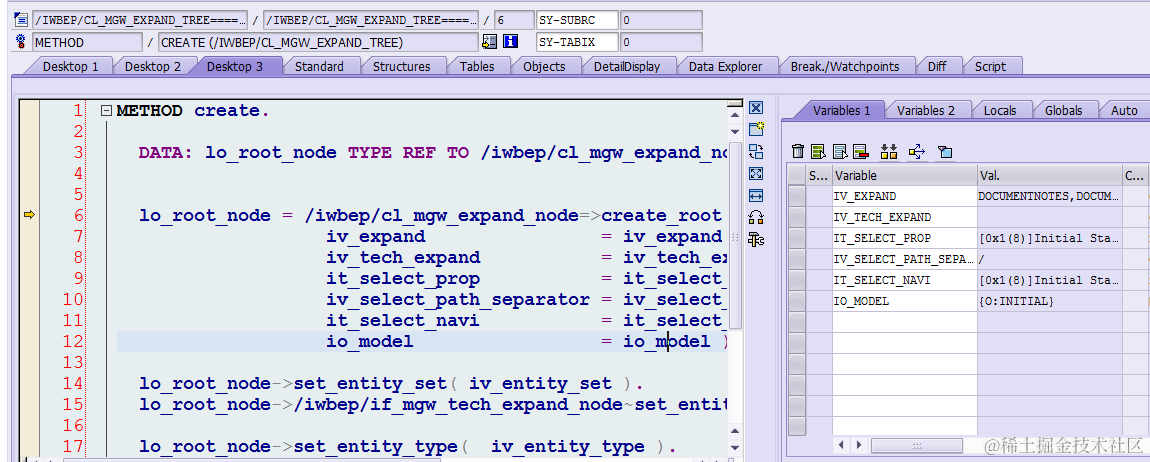This screenshot has width=1150, height=462.
Task: Open the tool settings wrench icon
Action: [x=756, y=239]
